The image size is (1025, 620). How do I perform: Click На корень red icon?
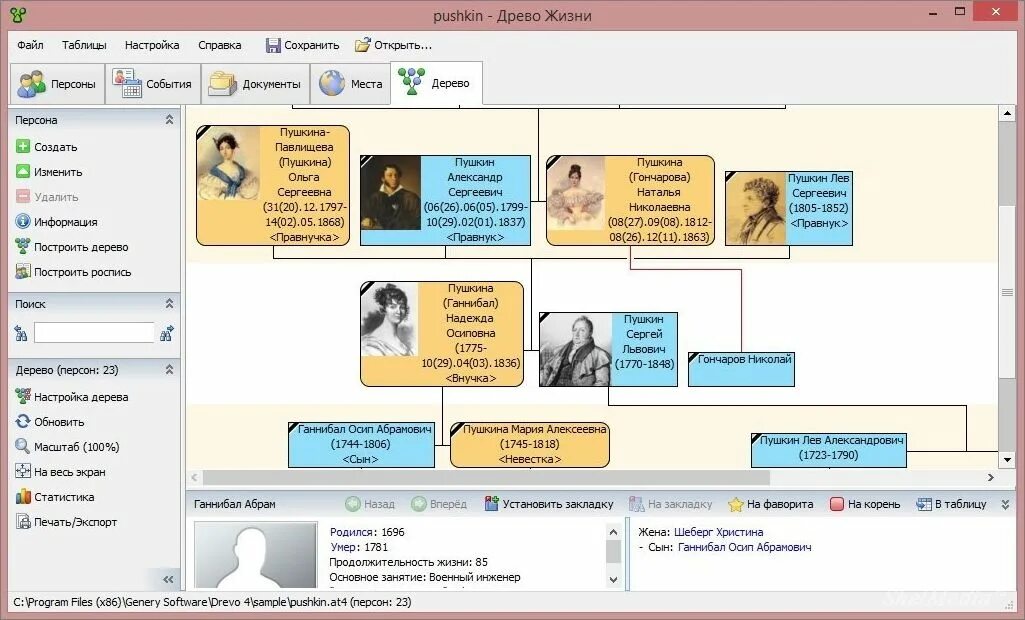[837, 504]
